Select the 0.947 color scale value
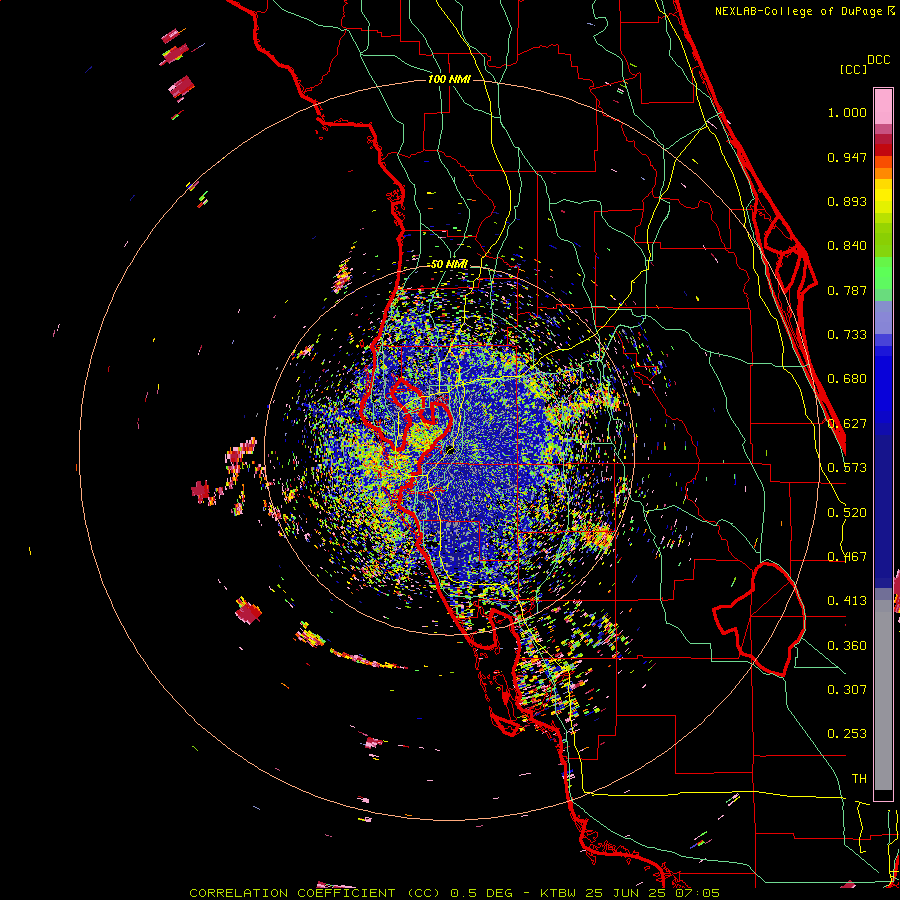The image size is (900, 900). tap(847, 157)
